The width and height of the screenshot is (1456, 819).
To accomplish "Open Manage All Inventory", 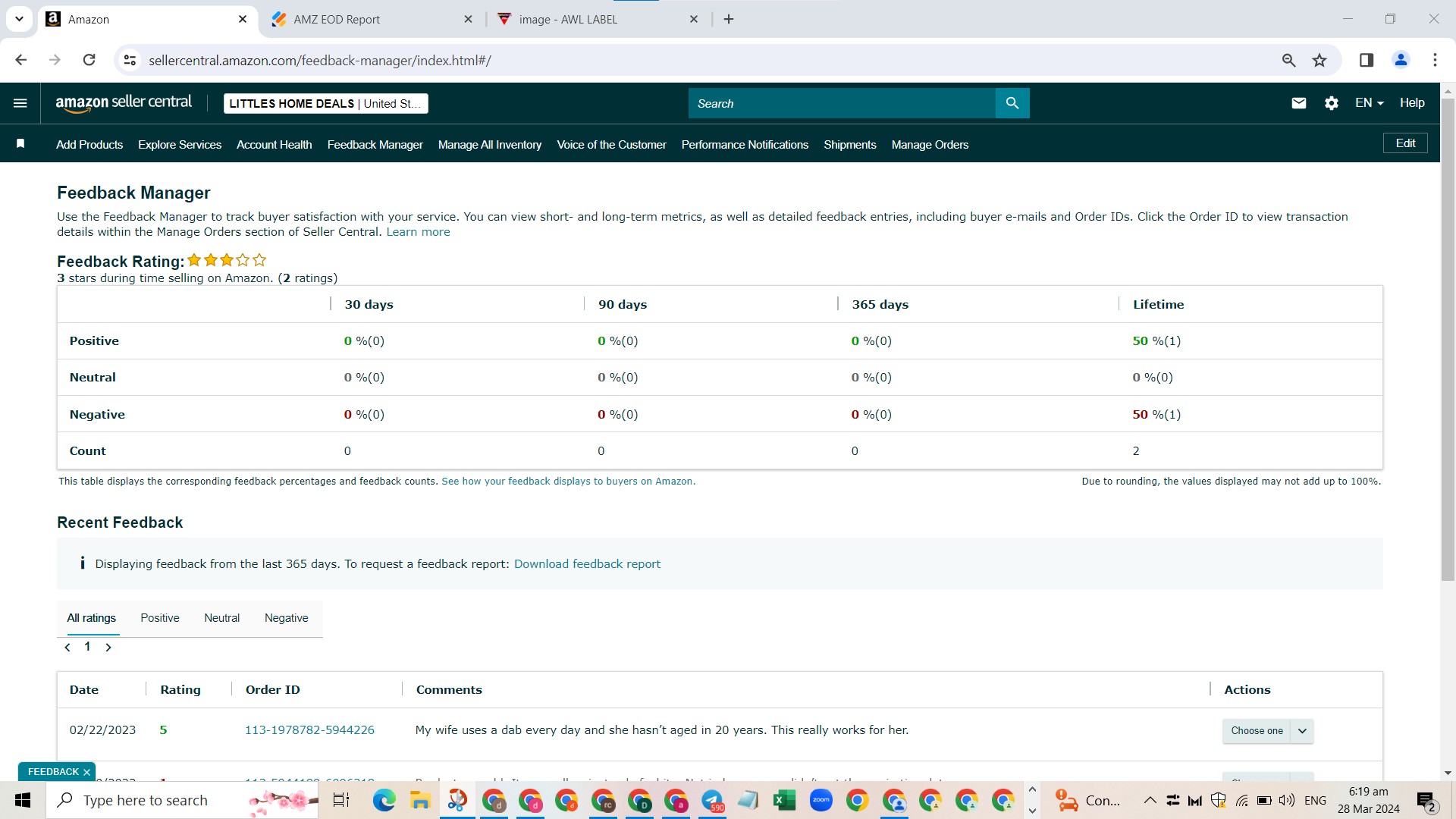I will (490, 145).
